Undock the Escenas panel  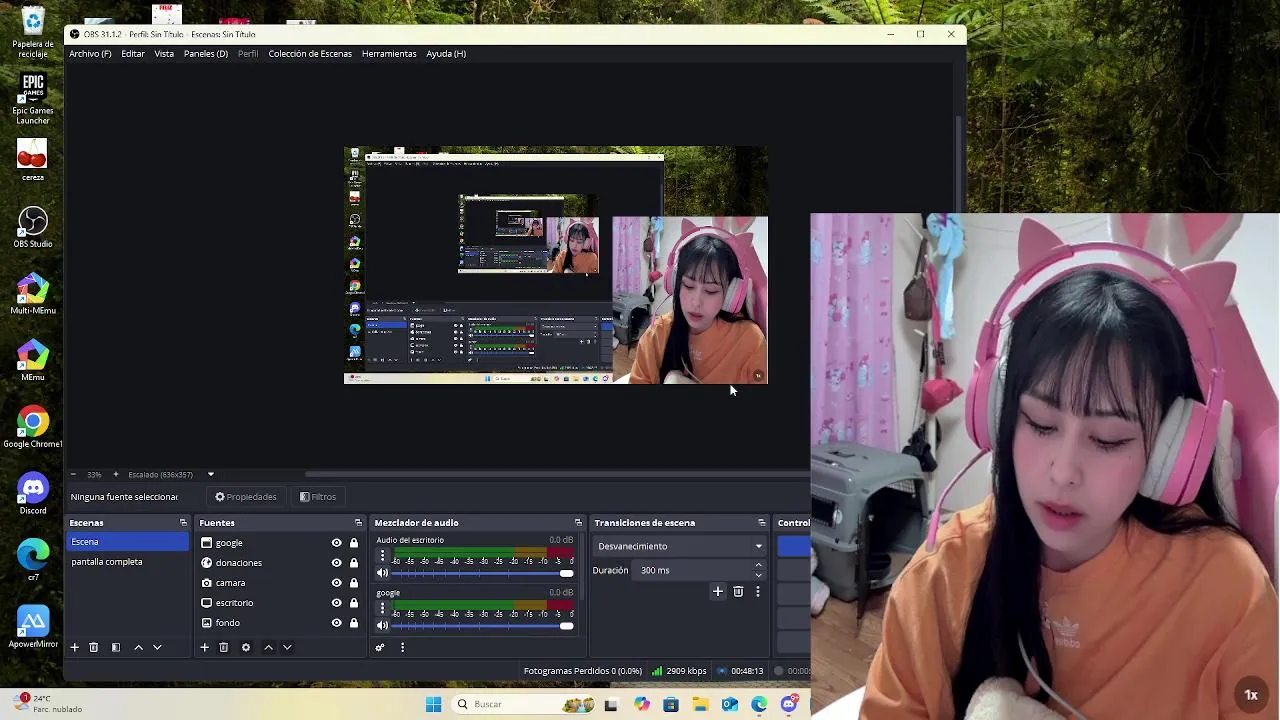183,522
